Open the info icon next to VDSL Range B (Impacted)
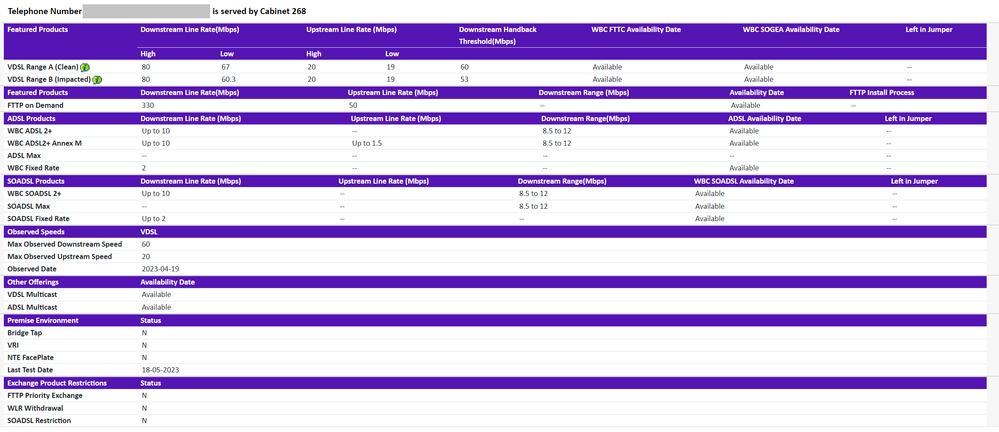The width and height of the screenshot is (999, 432). coord(97,79)
